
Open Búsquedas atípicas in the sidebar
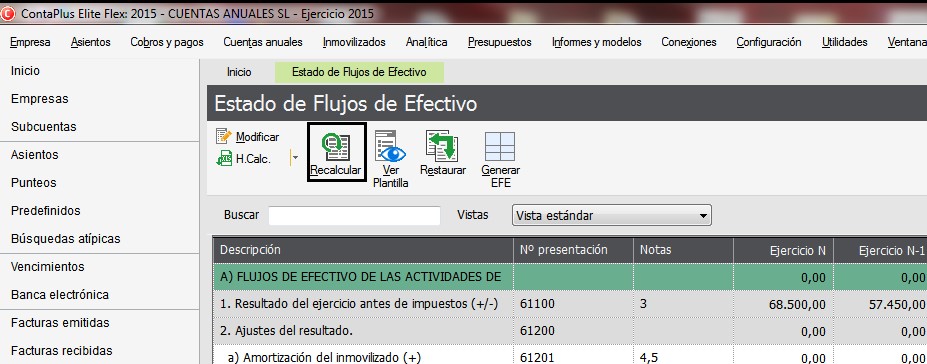(x=65, y=239)
